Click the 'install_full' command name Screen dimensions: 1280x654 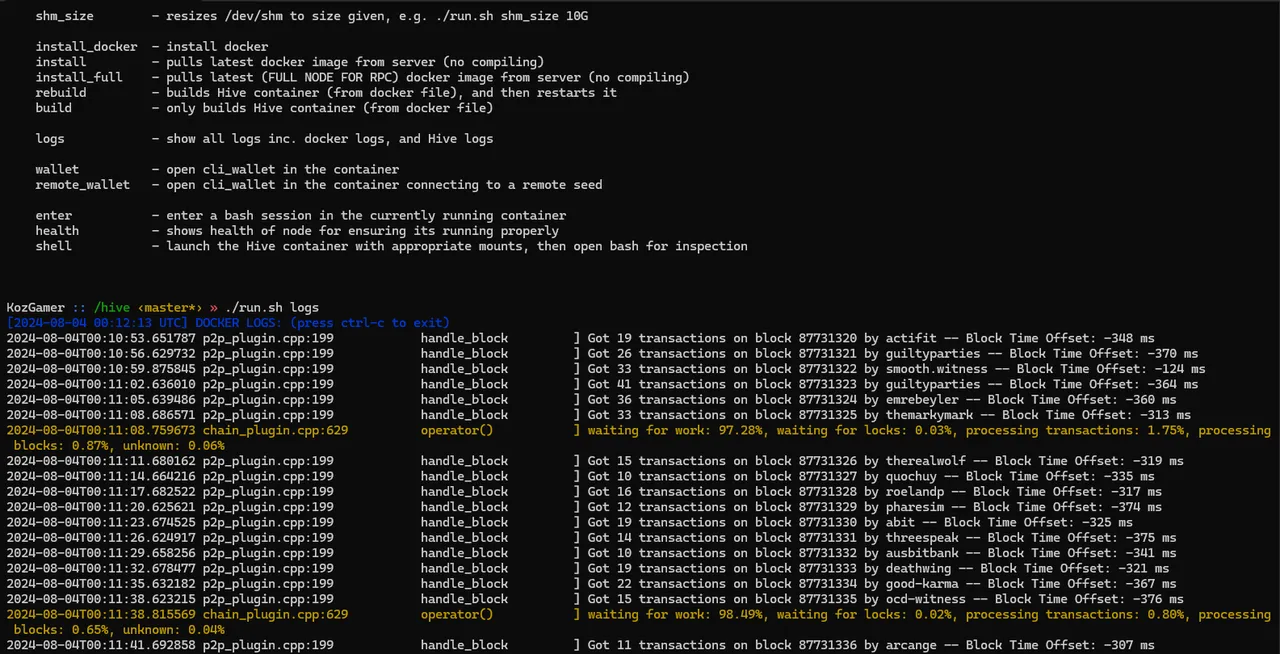(79, 77)
